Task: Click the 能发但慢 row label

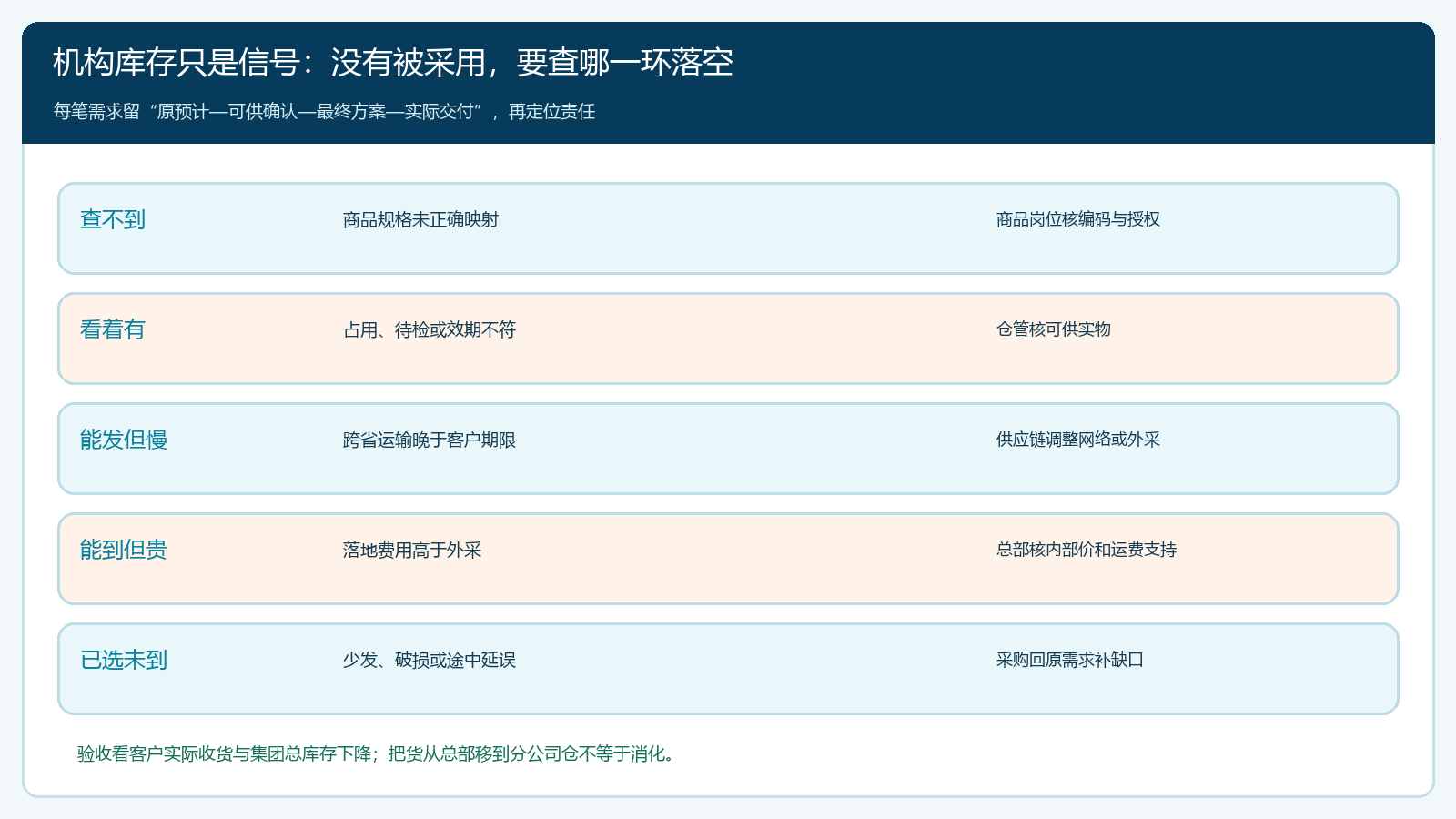Action: pyautogui.click(x=124, y=440)
